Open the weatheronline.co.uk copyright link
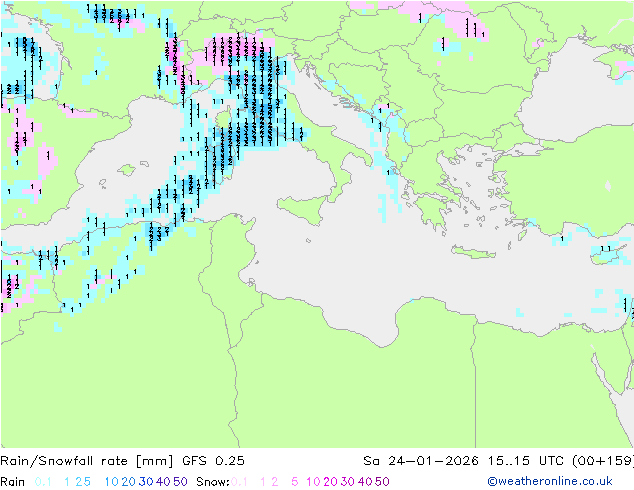634x490 pixels. click(550, 481)
